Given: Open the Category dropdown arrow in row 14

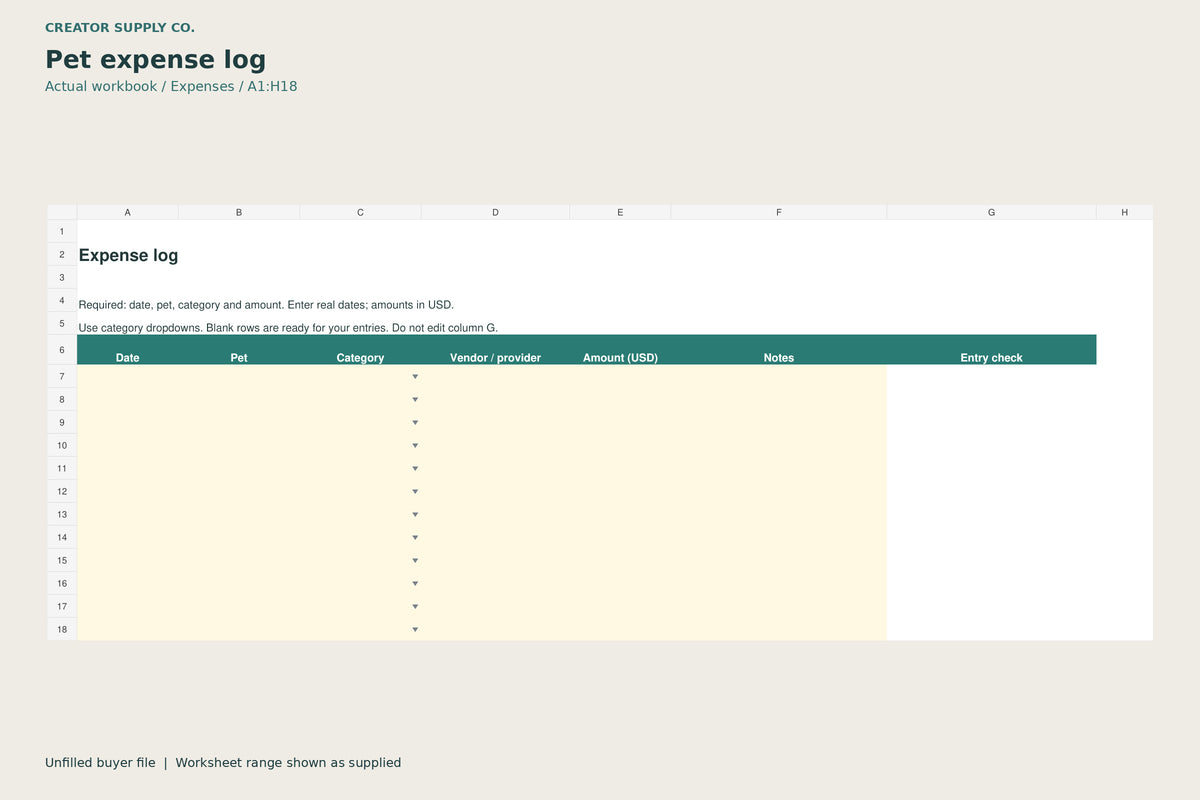Looking at the screenshot, I should [415, 538].
